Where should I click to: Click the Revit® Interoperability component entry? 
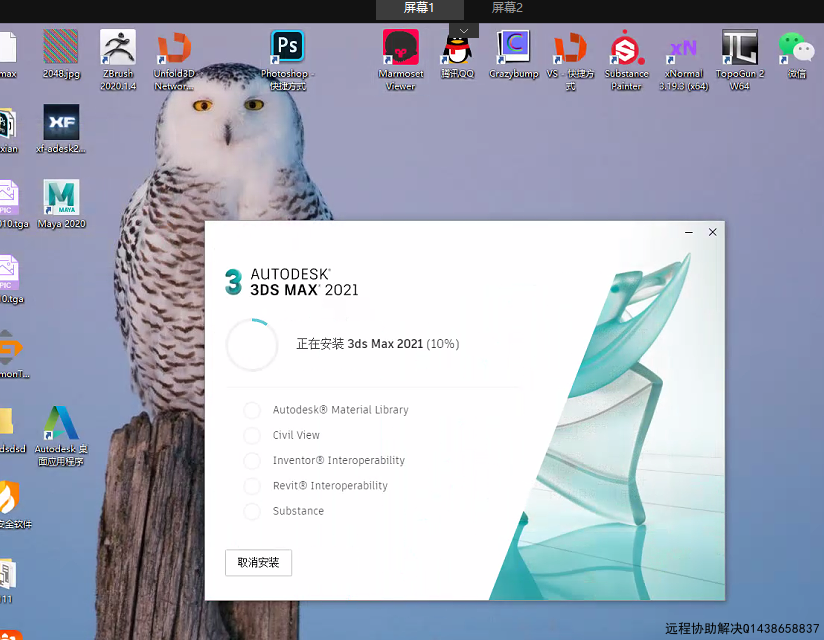[x=330, y=486]
